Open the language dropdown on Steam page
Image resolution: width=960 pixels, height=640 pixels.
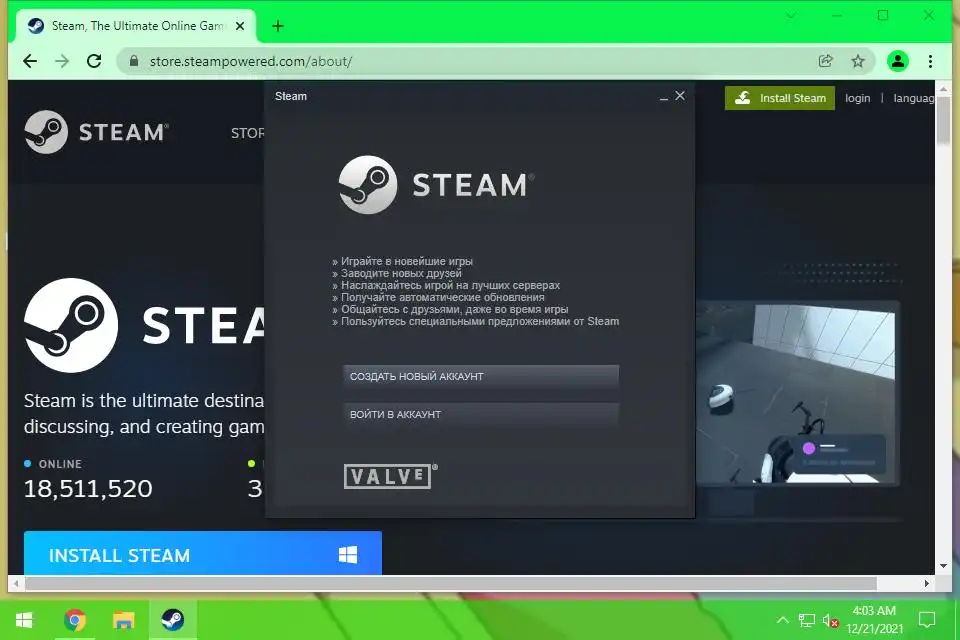pos(913,98)
